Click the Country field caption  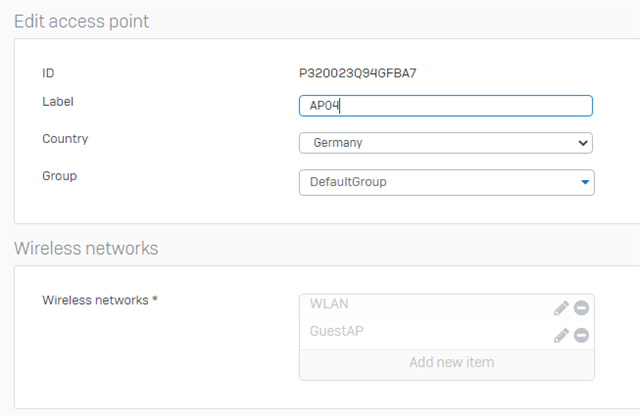pos(65,139)
